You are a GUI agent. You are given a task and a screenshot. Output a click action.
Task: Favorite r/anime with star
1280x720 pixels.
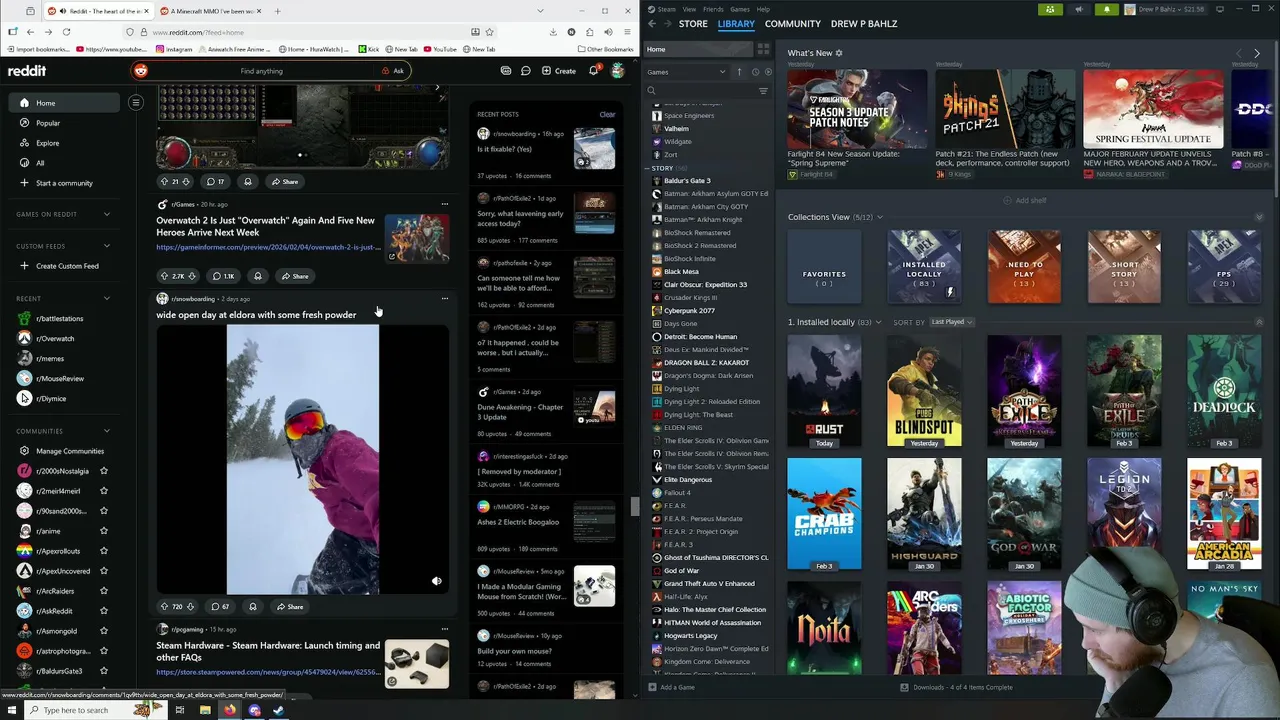pyautogui.click(x=103, y=531)
